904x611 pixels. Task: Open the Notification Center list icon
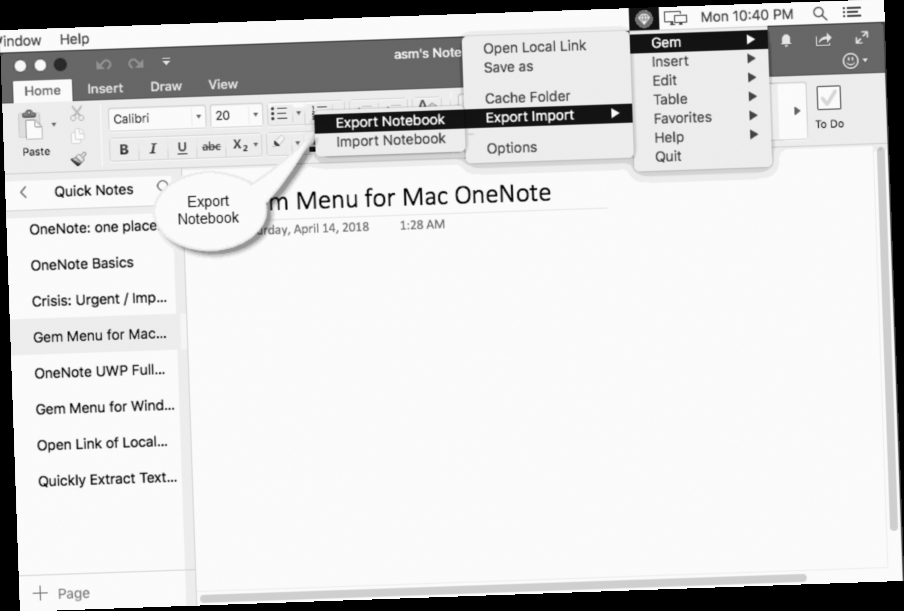coord(852,12)
